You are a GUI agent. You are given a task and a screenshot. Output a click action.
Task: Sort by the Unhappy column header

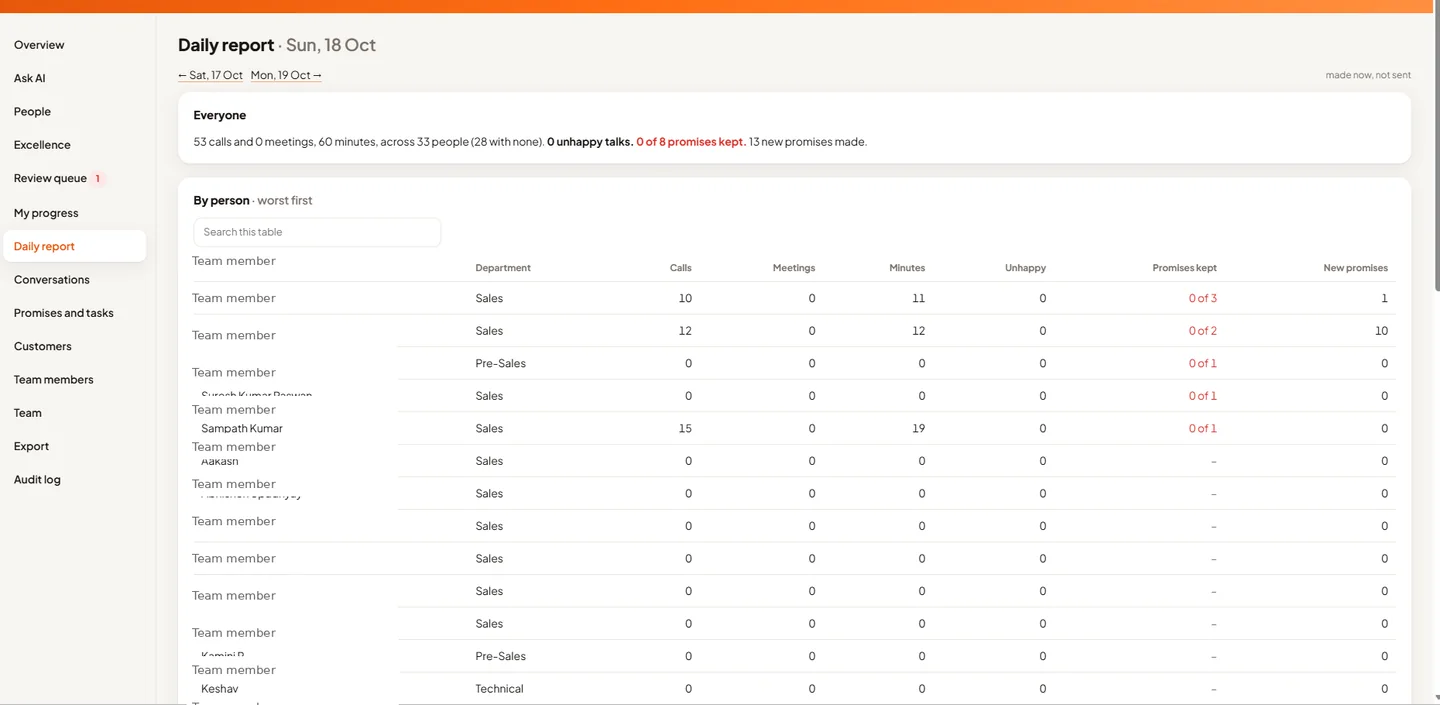(x=1025, y=268)
